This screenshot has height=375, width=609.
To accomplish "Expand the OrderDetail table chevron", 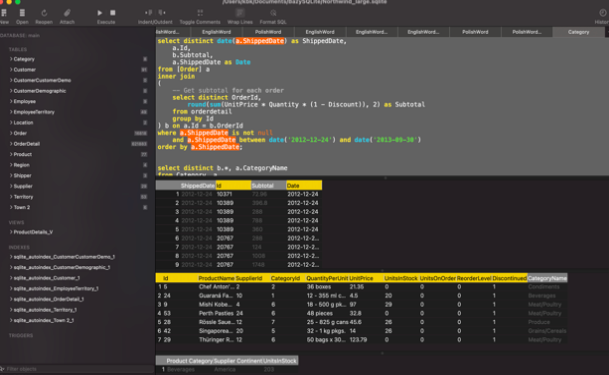I will 11,144.
